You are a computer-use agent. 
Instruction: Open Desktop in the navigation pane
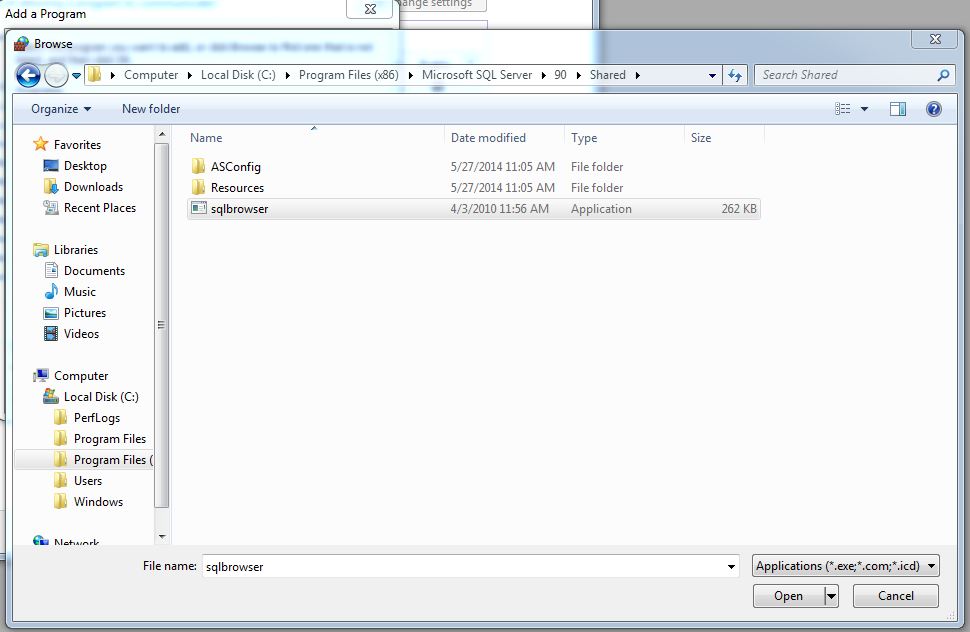pos(85,166)
